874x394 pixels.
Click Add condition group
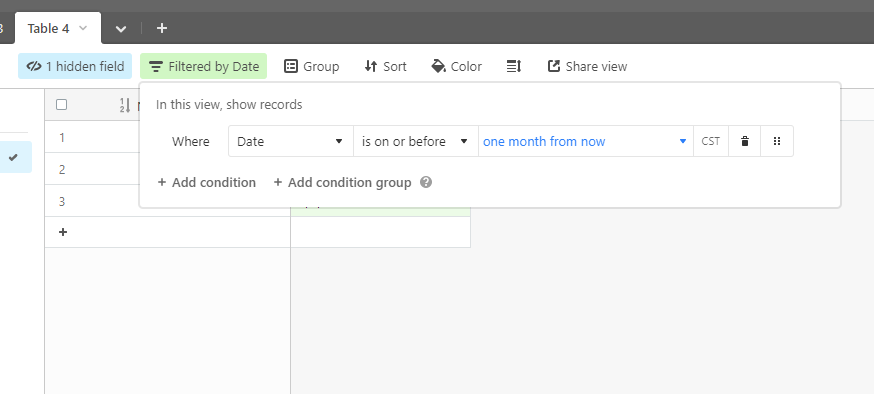(x=342, y=182)
